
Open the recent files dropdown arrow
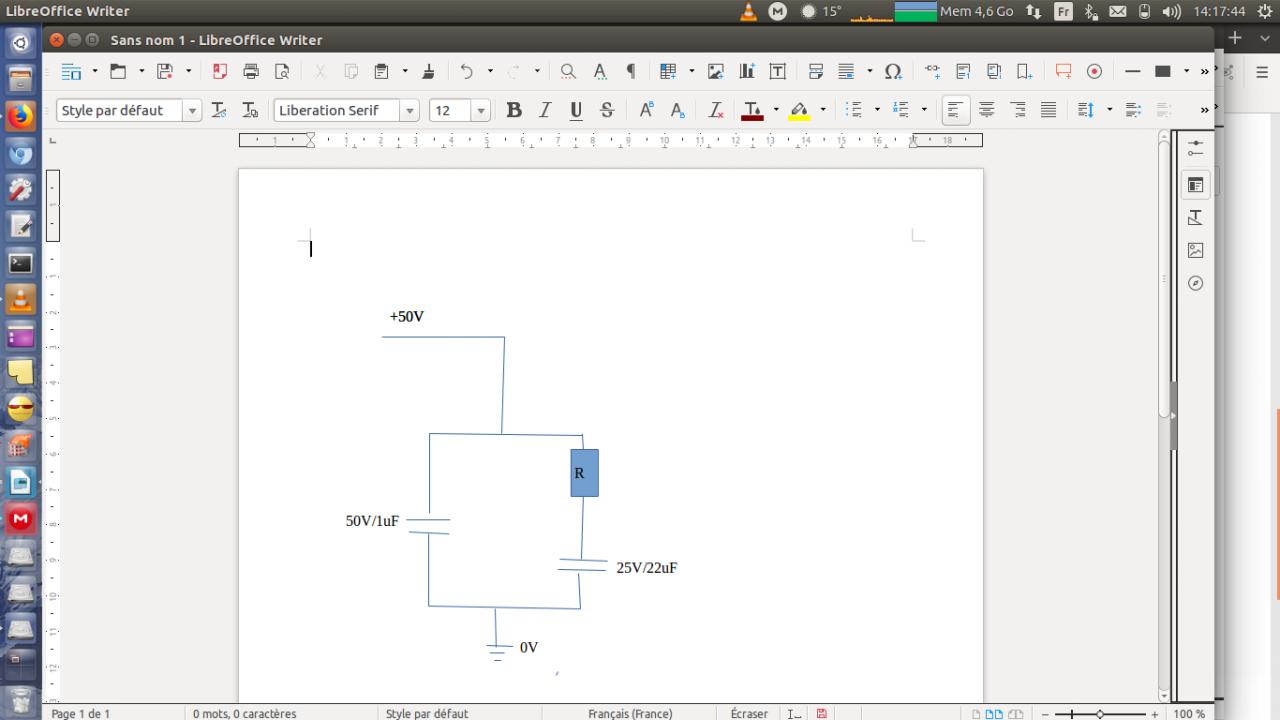[x=141, y=71]
